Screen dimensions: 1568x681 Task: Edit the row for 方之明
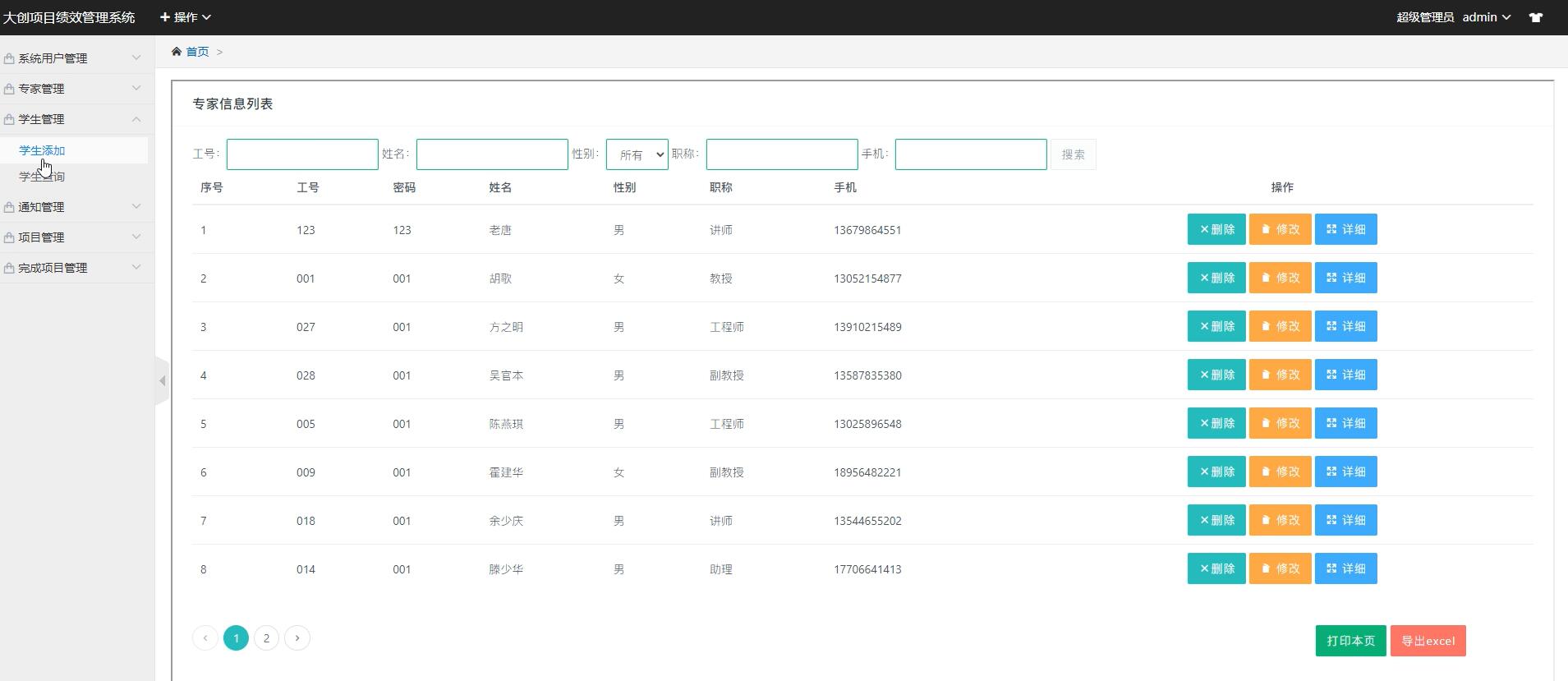coord(1281,326)
